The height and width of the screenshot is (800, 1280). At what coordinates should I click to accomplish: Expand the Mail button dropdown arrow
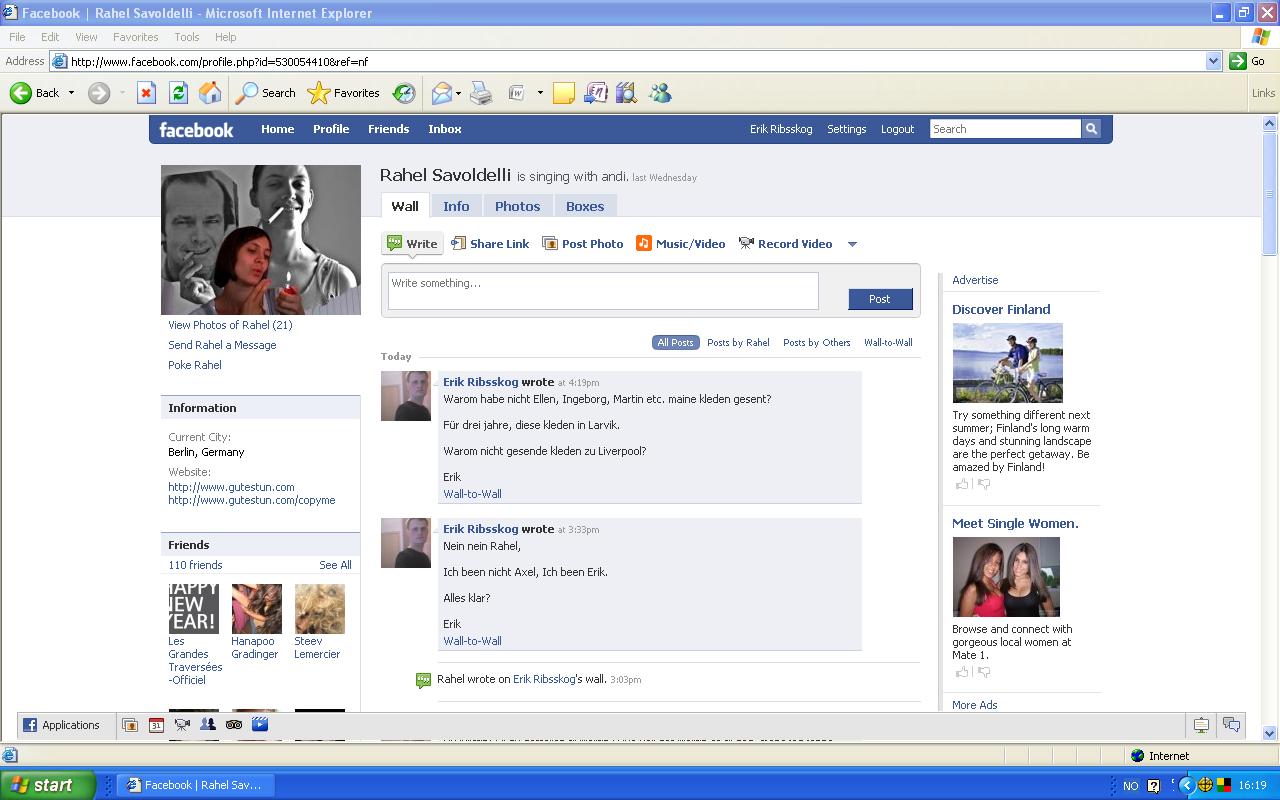(x=458, y=93)
